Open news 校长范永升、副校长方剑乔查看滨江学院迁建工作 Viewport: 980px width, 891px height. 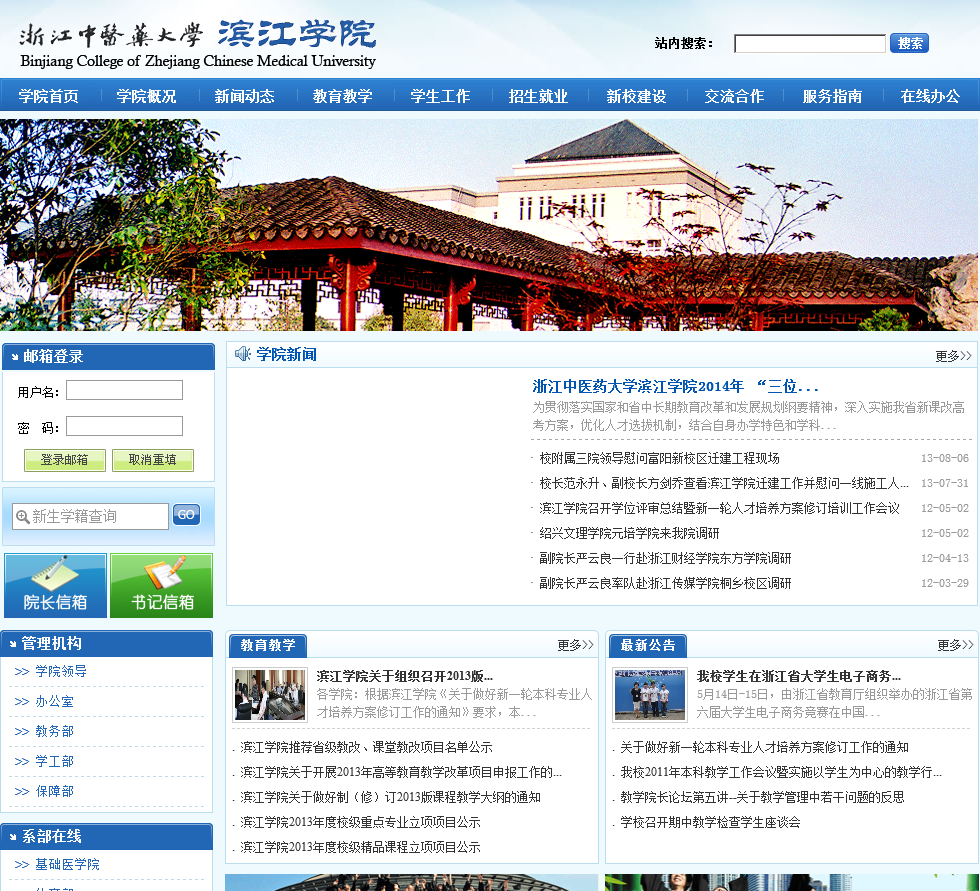click(724, 484)
